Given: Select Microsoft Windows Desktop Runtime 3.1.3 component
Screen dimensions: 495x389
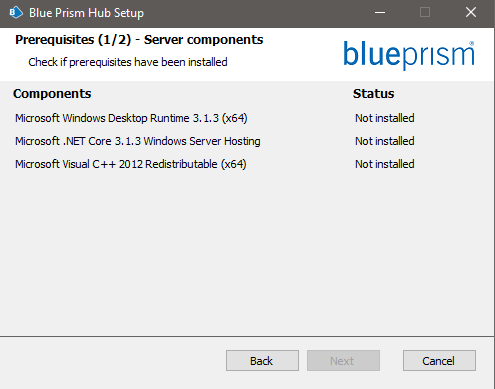Looking at the screenshot, I should pyautogui.click(x=131, y=118).
